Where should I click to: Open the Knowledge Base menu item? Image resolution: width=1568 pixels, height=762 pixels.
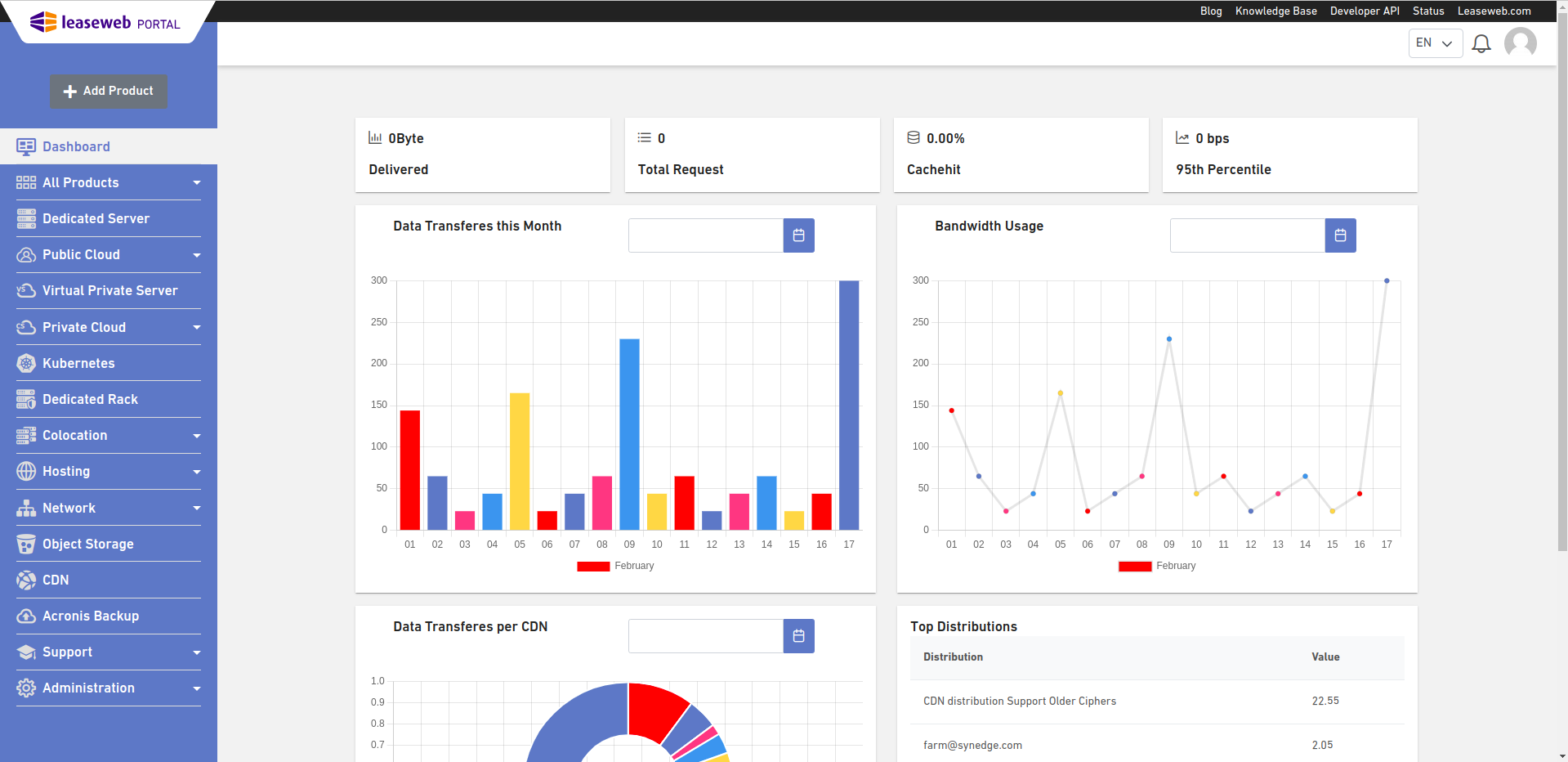(1275, 11)
